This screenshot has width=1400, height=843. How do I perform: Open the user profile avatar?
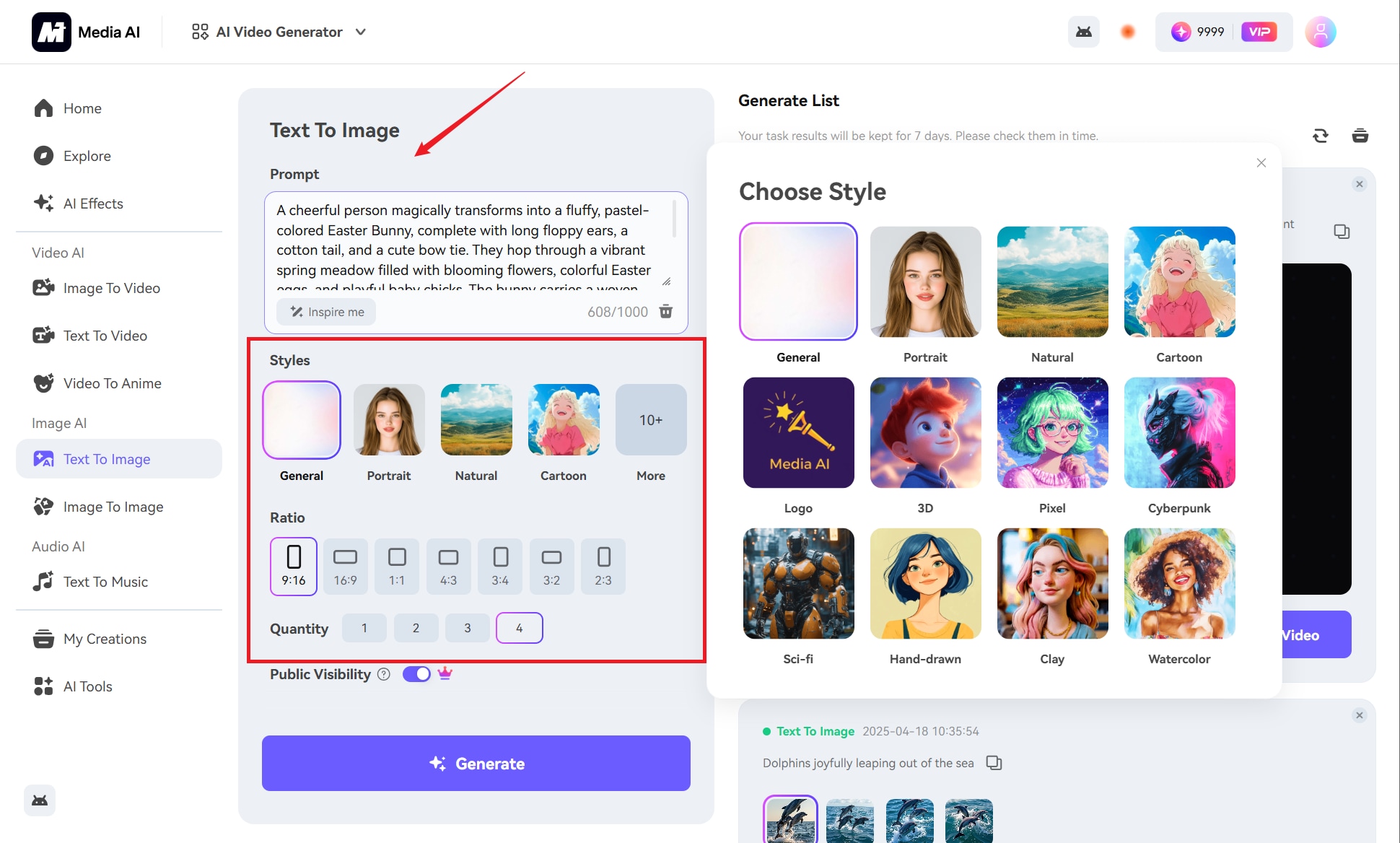click(x=1320, y=32)
